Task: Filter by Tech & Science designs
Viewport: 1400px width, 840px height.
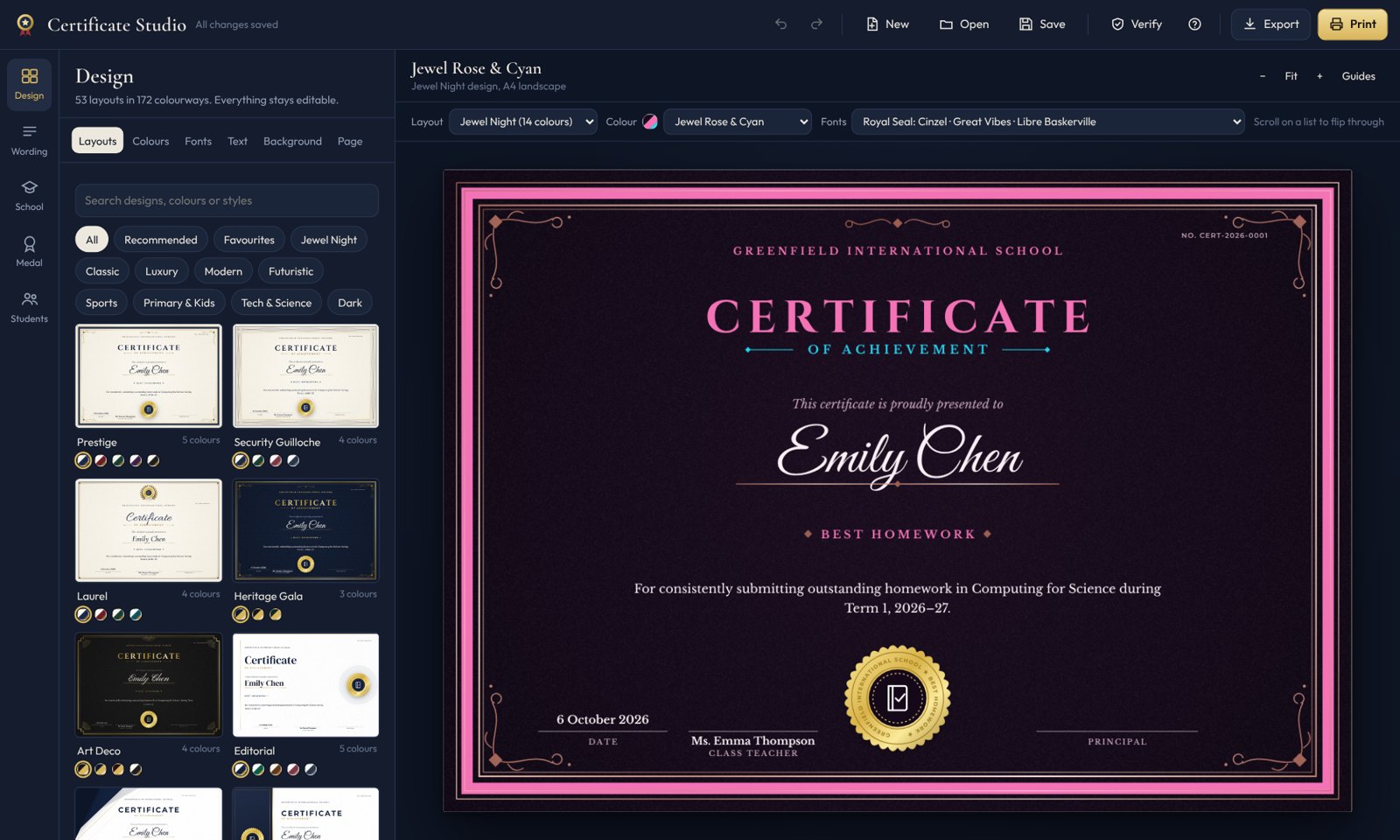Action: click(276, 303)
